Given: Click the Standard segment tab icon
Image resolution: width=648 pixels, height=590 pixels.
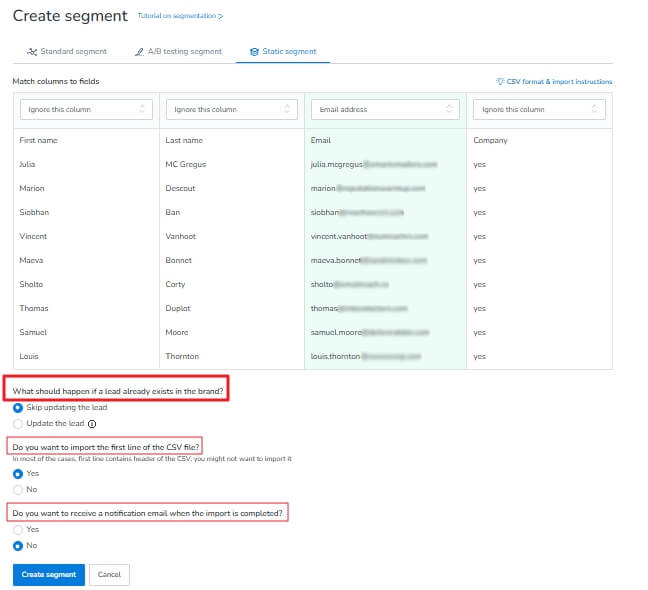Looking at the screenshot, I should coord(32,51).
